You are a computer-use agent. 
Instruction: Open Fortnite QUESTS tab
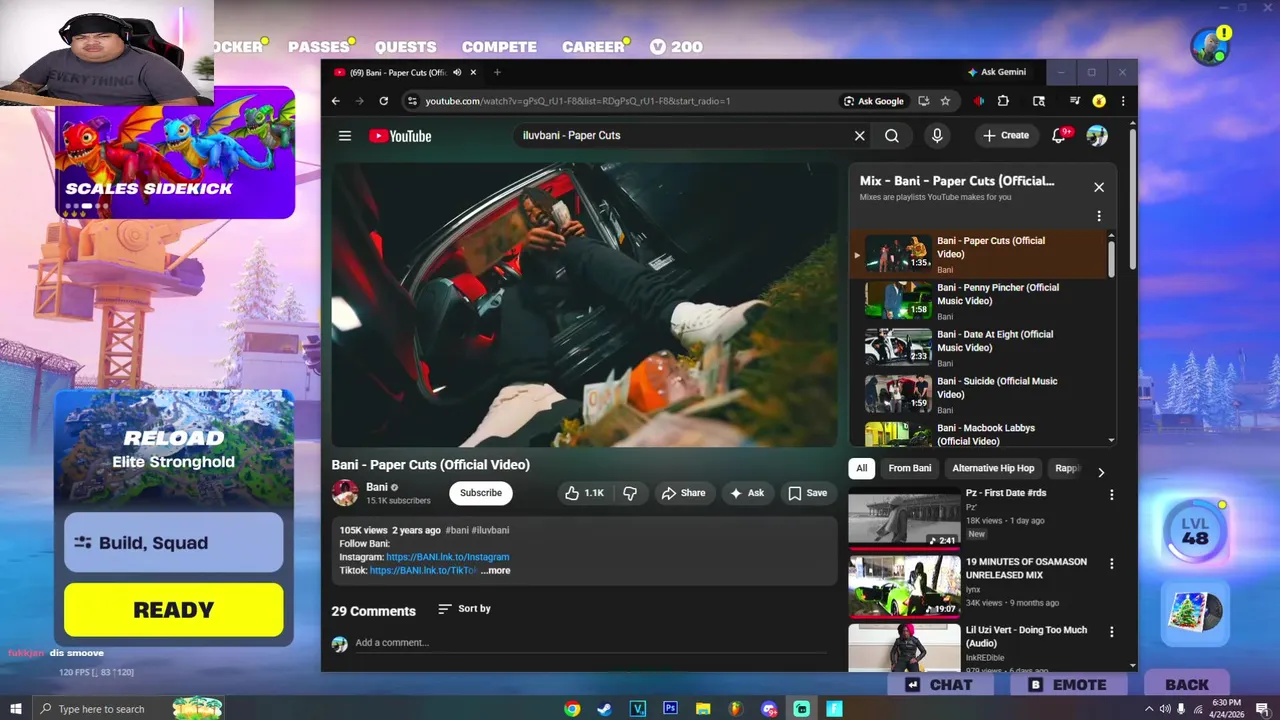coord(405,47)
